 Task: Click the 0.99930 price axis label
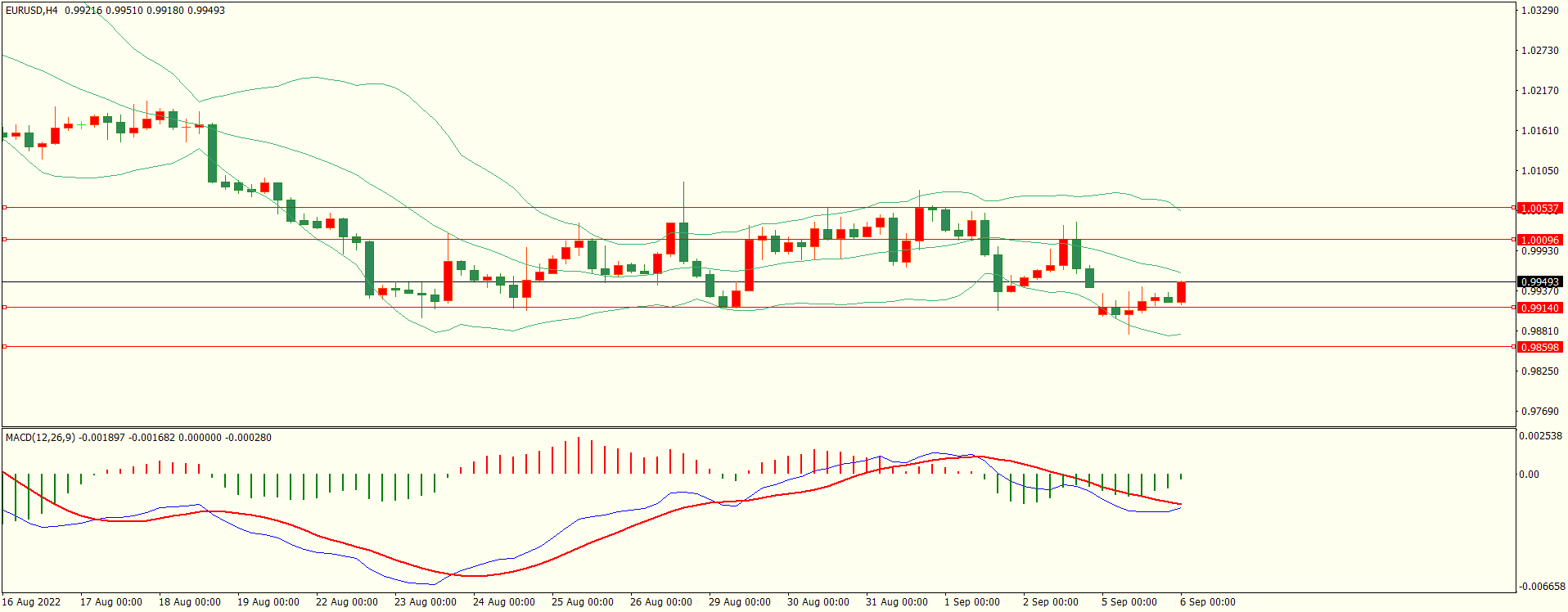click(1539, 251)
